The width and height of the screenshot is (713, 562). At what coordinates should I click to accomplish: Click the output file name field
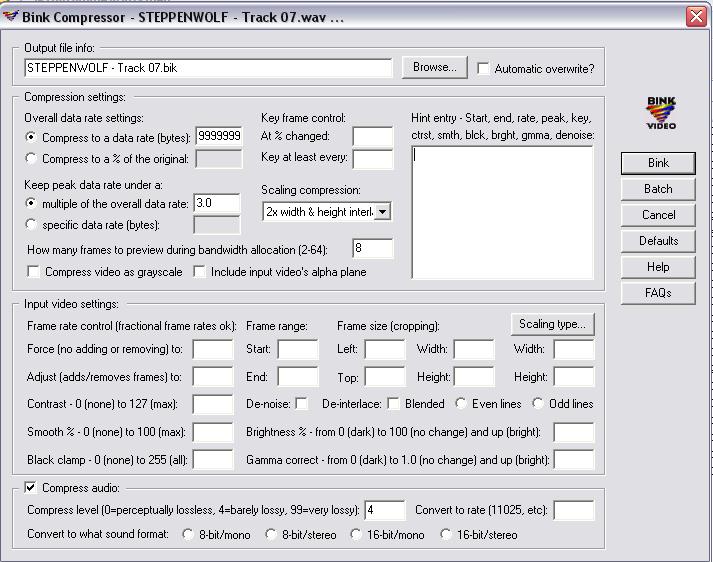[x=208, y=68]
